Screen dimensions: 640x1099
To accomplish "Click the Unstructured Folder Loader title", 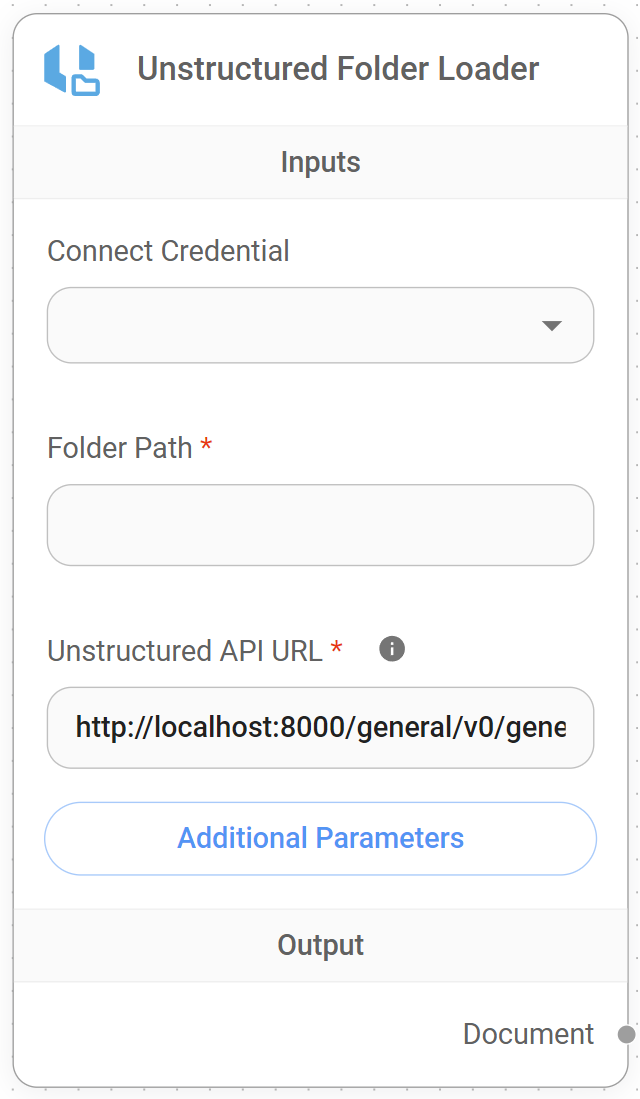I will 337,68.
